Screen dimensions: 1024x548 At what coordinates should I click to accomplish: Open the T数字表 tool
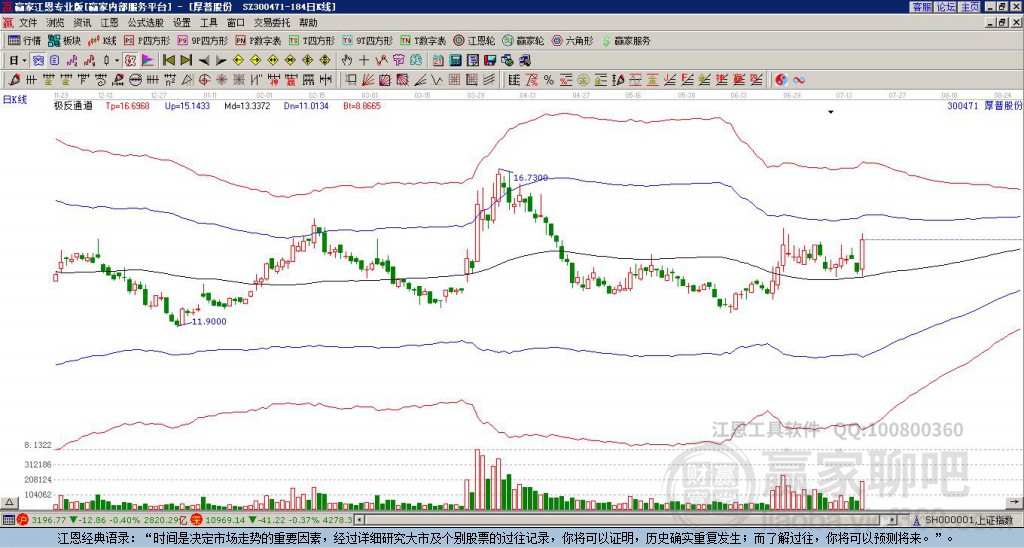point(423,40)
